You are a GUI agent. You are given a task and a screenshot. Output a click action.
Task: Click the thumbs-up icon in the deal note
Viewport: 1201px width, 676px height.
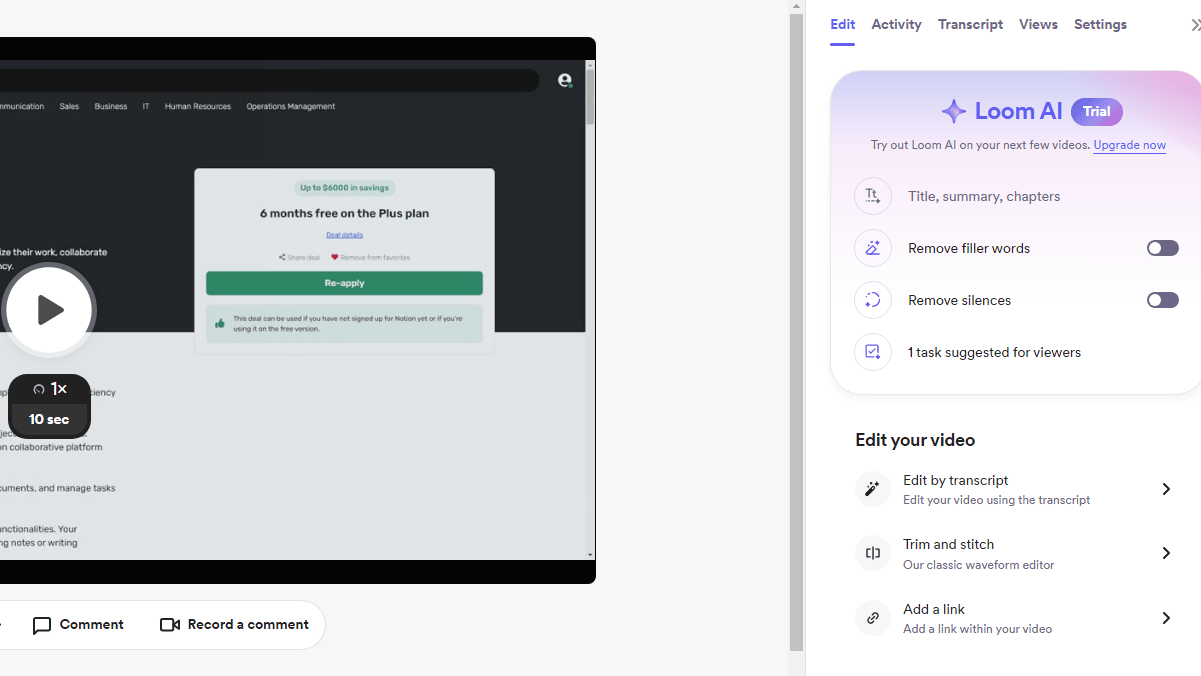tap(220, 323)
